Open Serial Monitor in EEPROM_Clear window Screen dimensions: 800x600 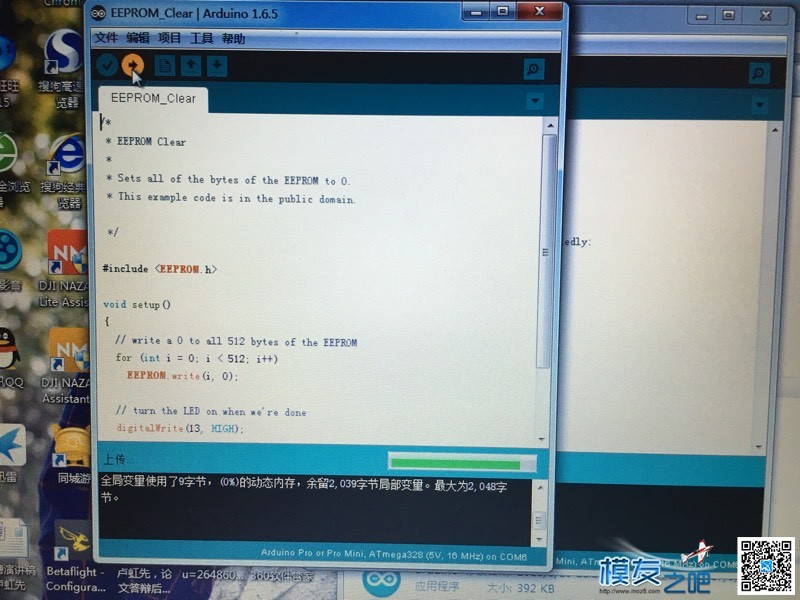click(534, 69)
